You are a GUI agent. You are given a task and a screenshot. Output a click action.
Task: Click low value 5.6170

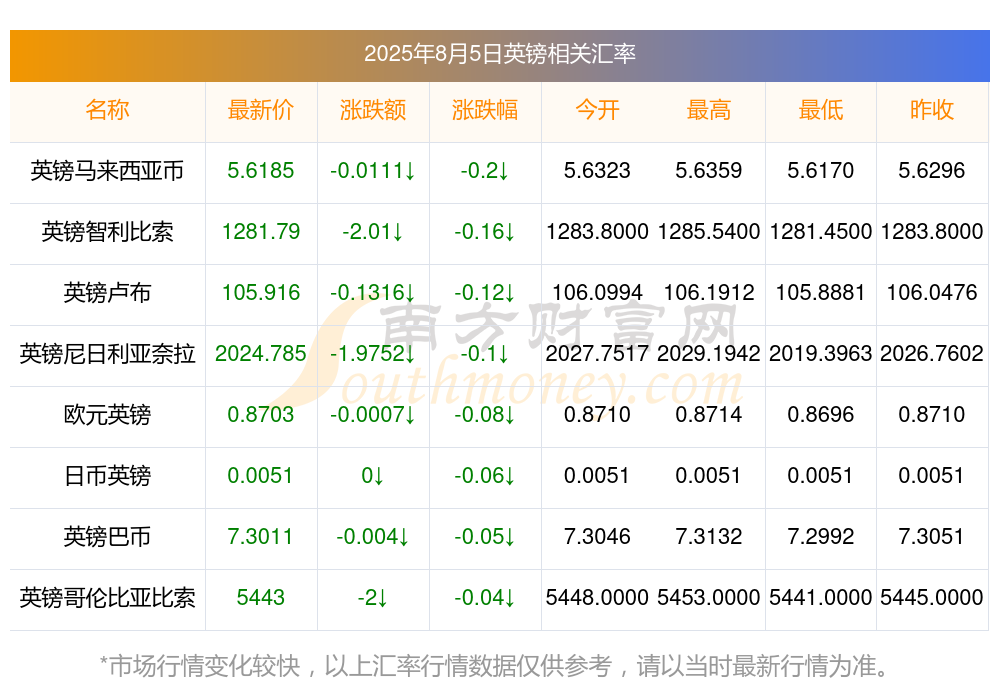point(821,170)
